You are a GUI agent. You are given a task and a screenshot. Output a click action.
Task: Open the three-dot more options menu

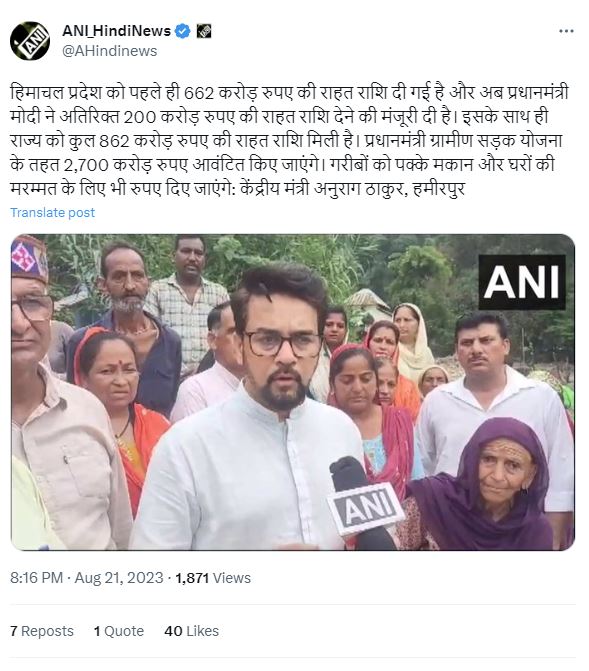(566, 31)
